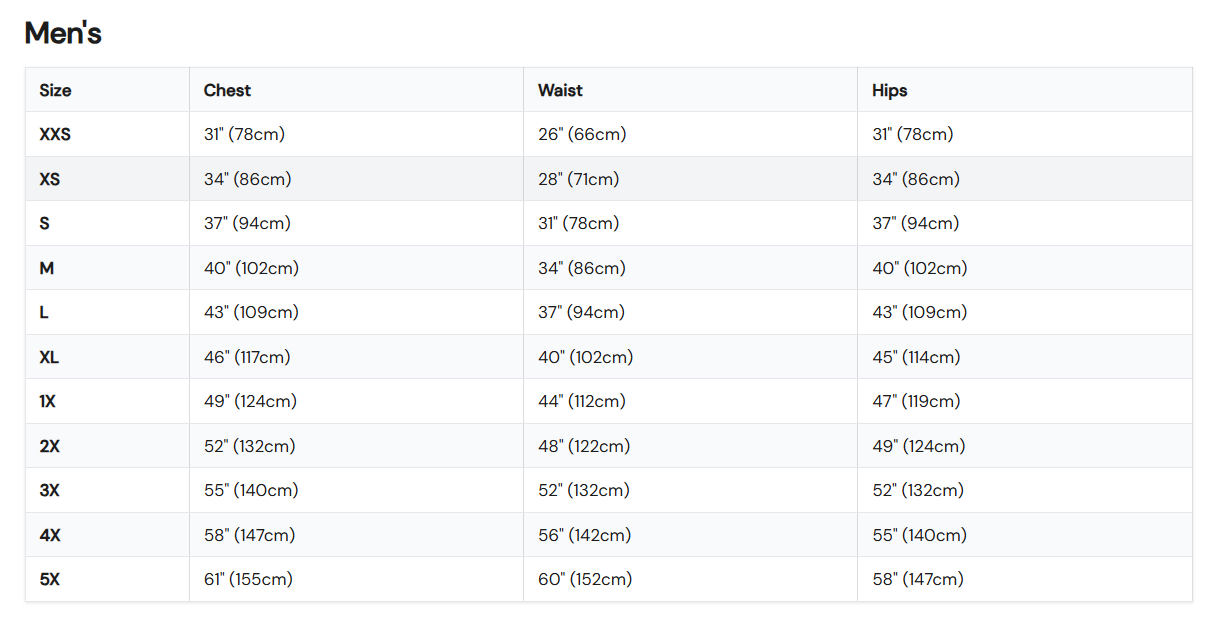
Task: Click the 3X size row label
Action: point(50,490)
